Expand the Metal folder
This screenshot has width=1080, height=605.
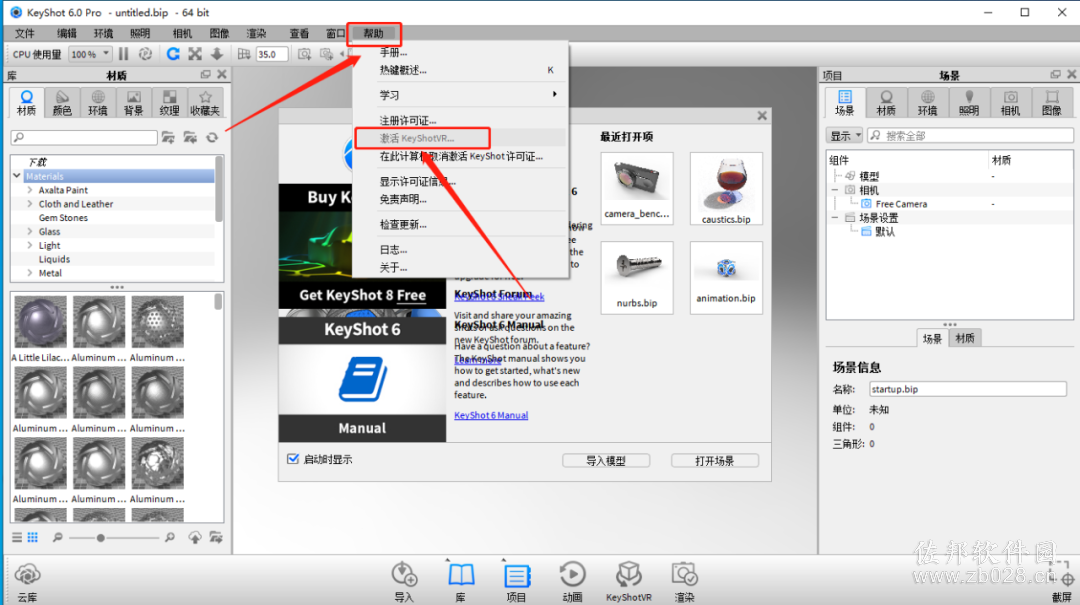point(30,272)
